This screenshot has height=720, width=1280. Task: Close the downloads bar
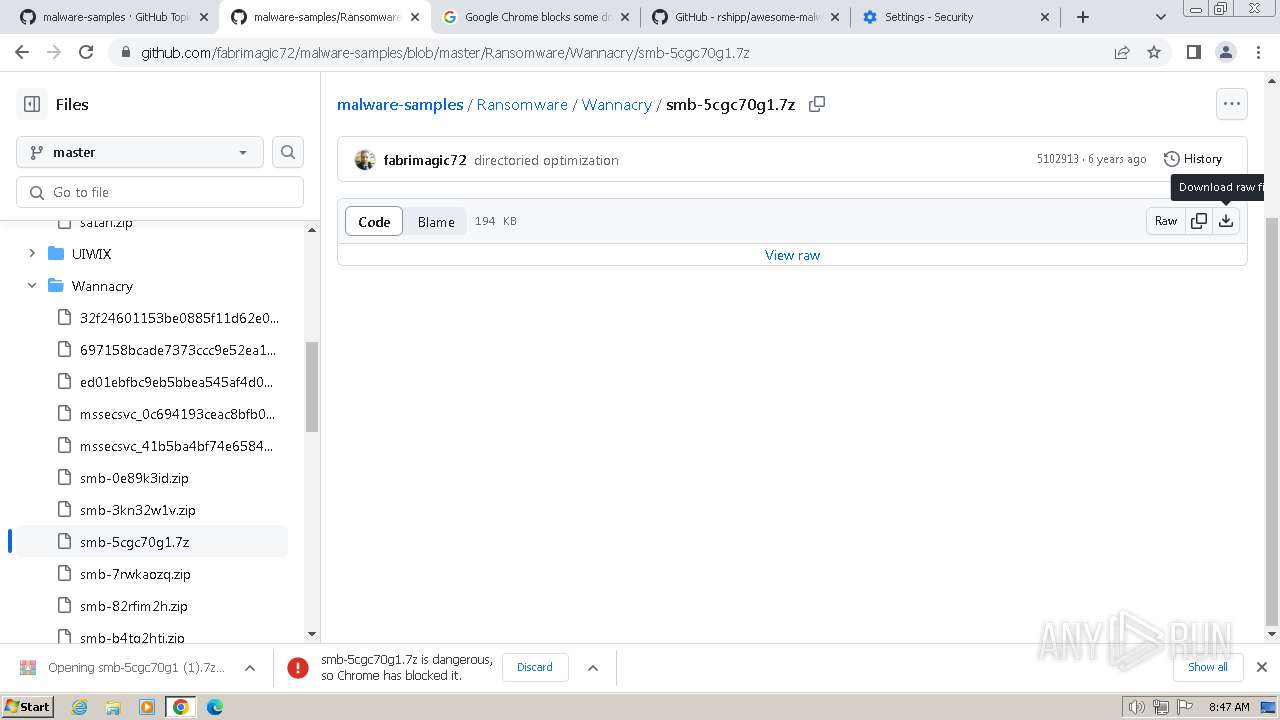(x=1262, y=667)
